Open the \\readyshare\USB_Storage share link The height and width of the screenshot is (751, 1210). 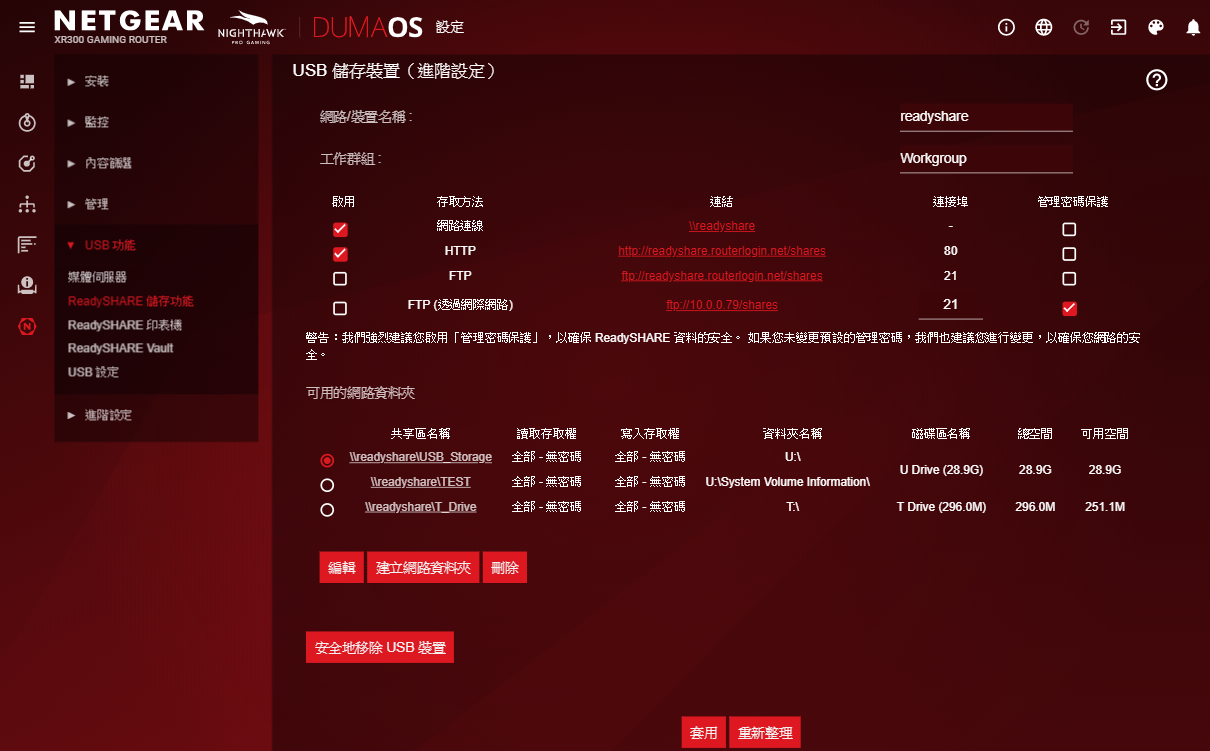tap(421, 457)
